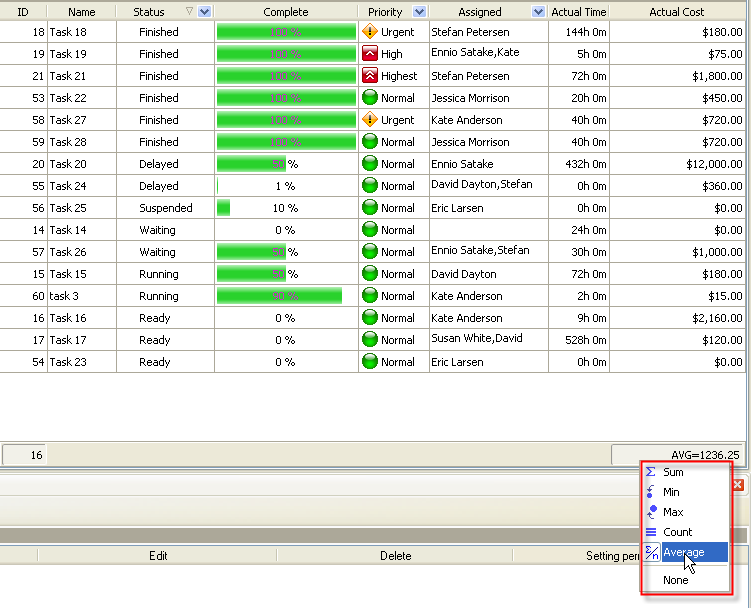This screenshot has height=608, width=751.
Task: Click the Highest priority icon for Task 21
Action: click(370, 76)
